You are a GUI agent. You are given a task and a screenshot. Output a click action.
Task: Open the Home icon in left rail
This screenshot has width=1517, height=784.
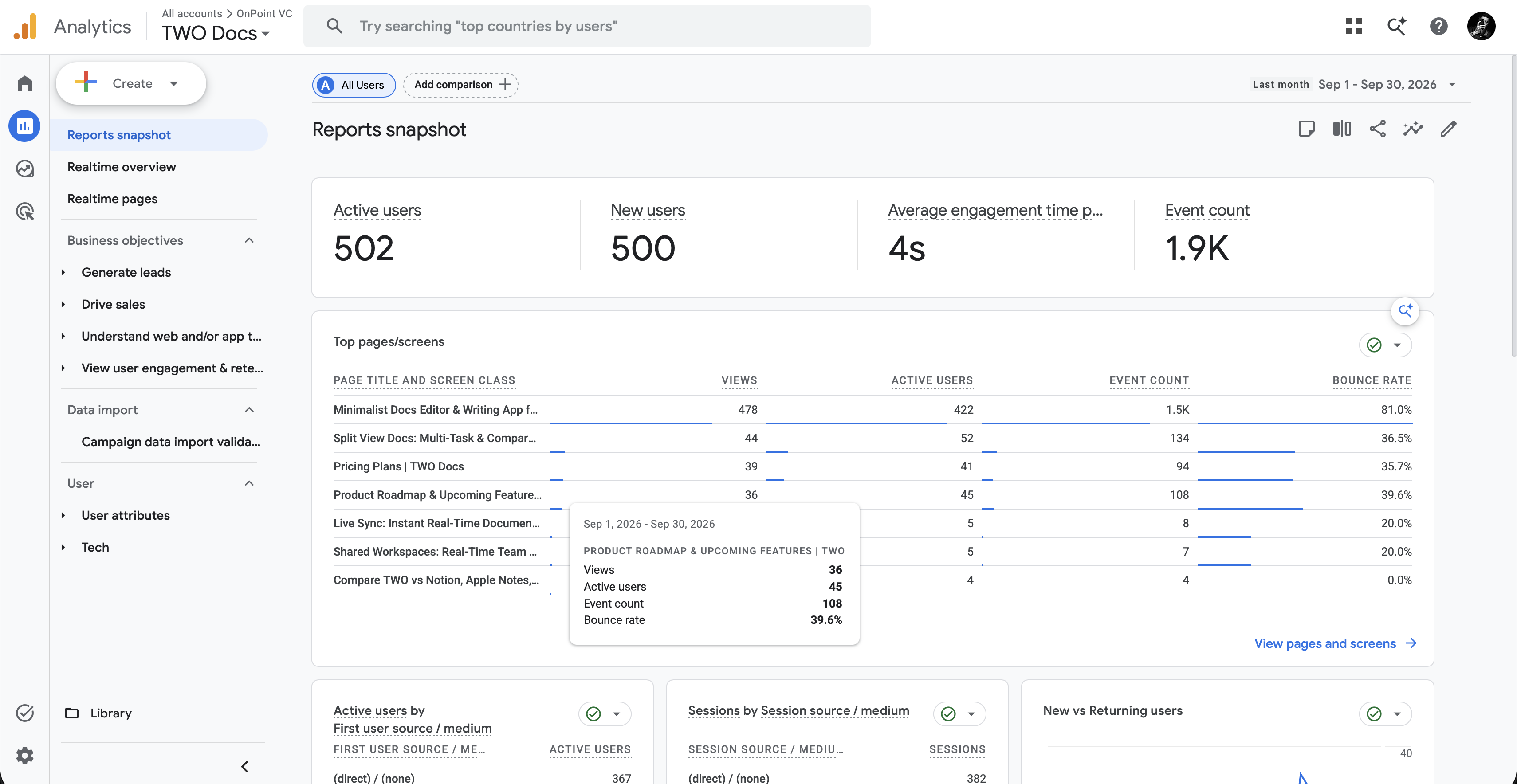[25, 83]
